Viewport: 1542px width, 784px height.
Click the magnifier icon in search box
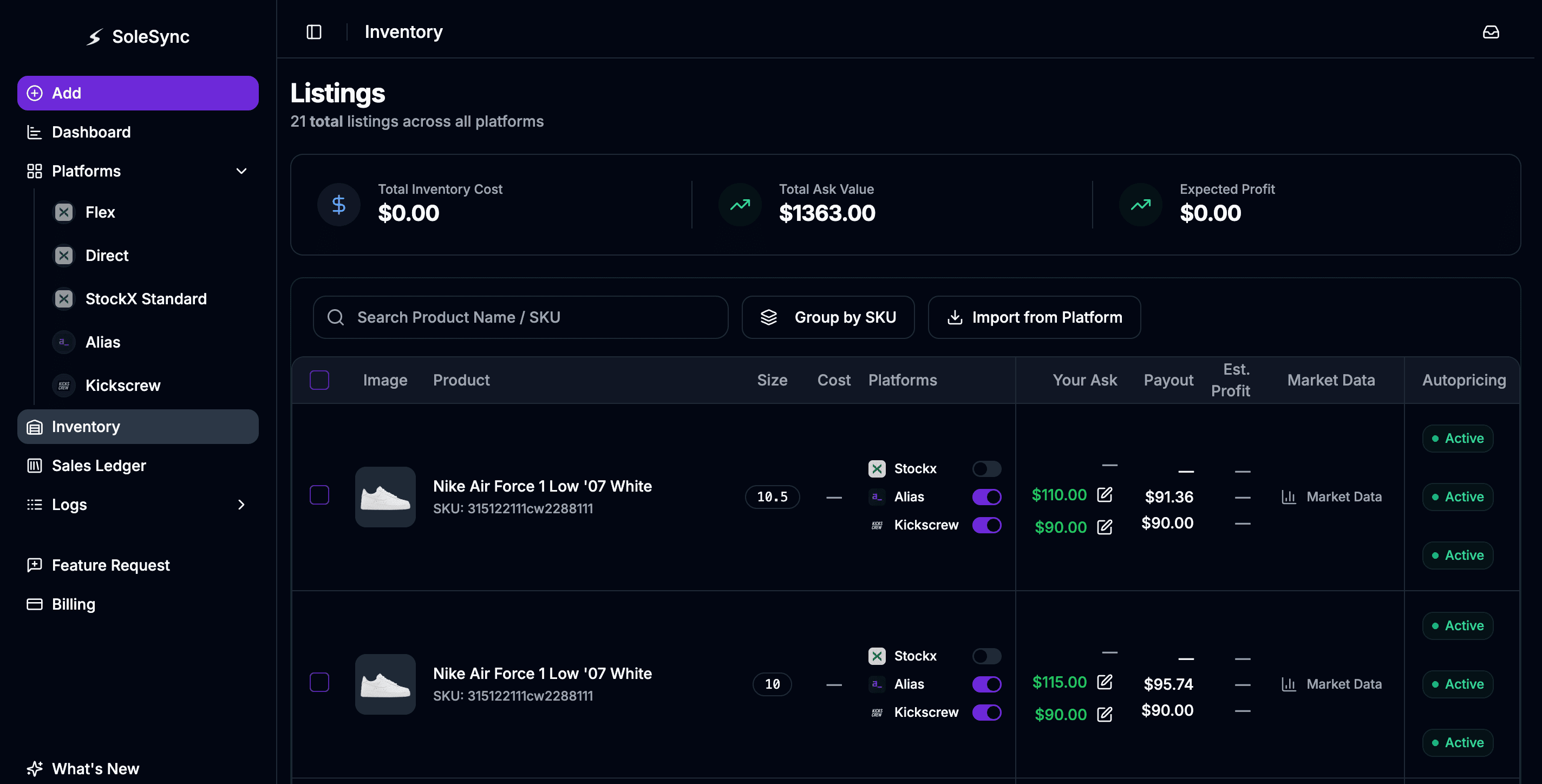(x=336, y=317)
